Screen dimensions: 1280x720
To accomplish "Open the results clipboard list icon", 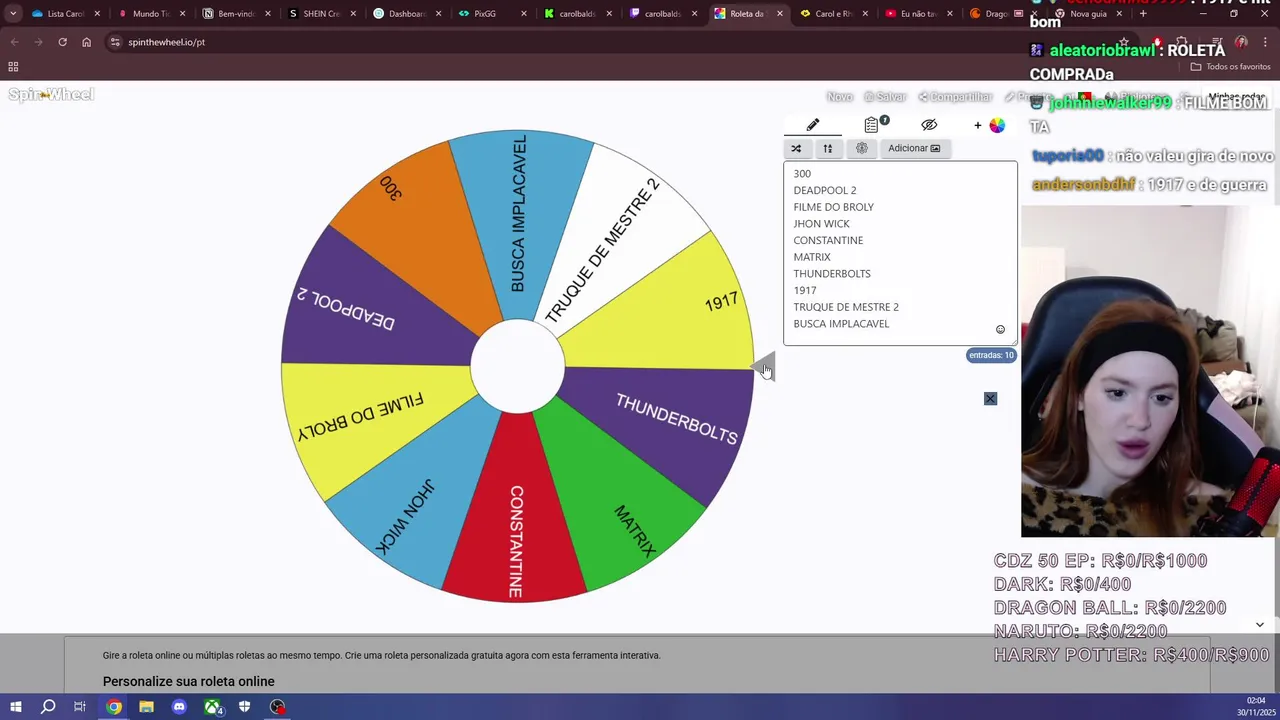I will coord(873,125).
